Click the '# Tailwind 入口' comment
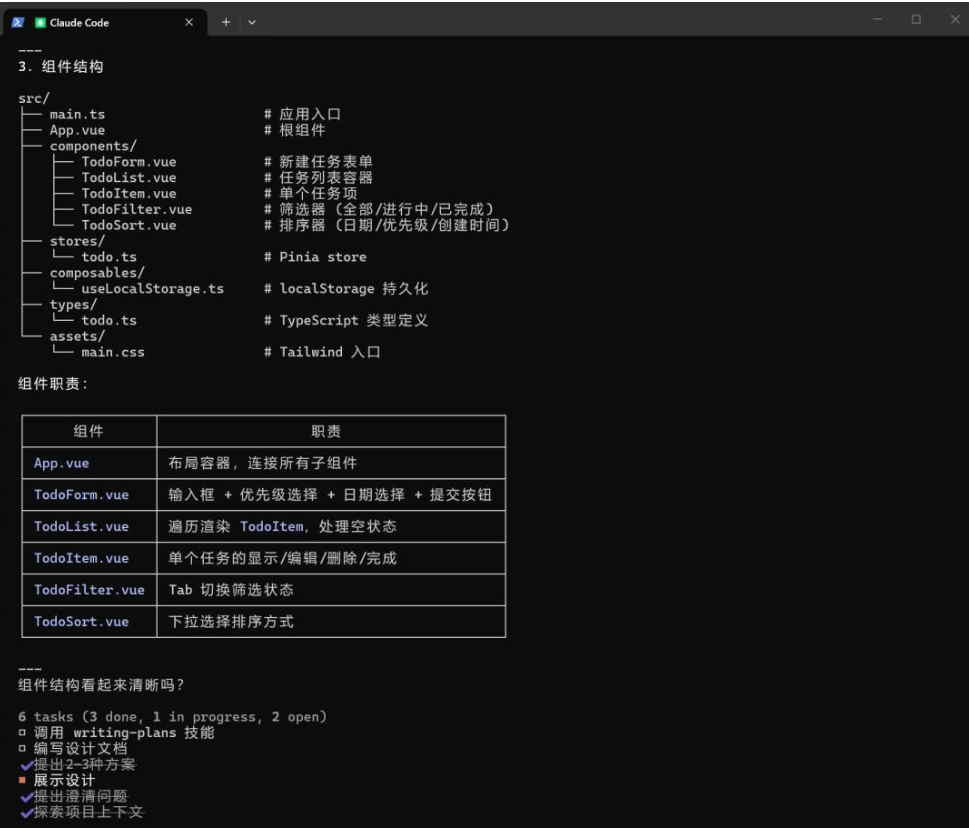 [322, 352]
